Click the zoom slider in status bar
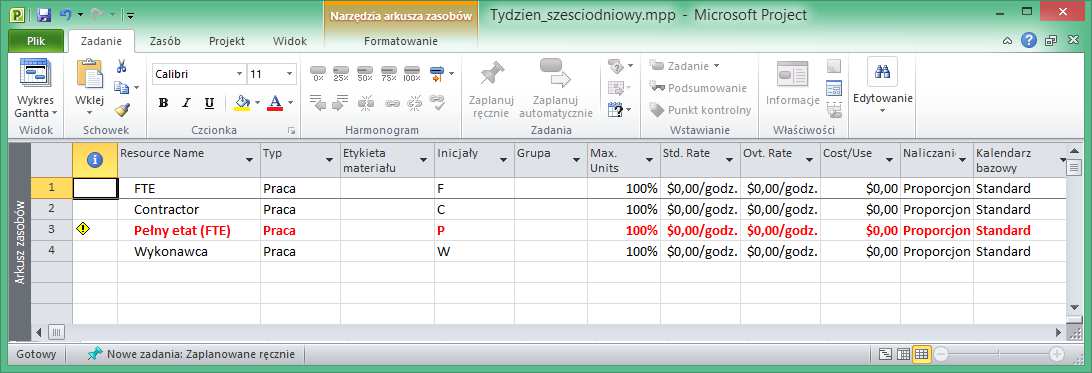 998,354
